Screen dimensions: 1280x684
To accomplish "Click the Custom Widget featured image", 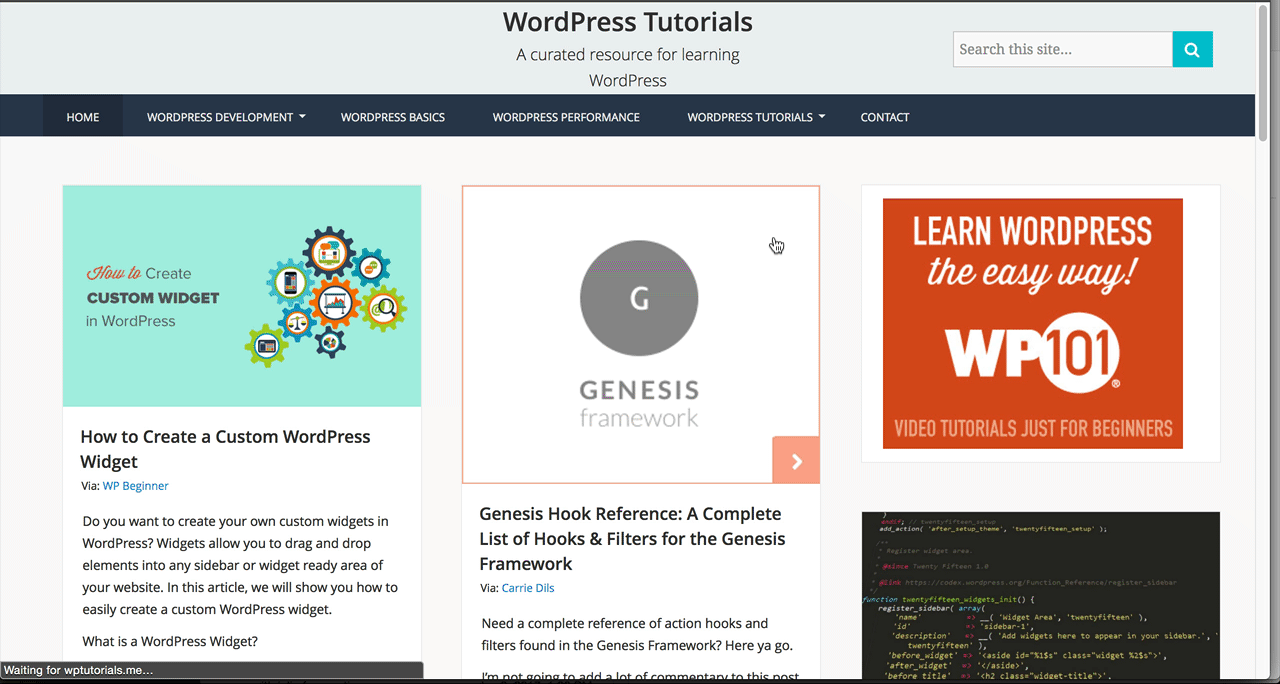I will click(x=242, y=296).
